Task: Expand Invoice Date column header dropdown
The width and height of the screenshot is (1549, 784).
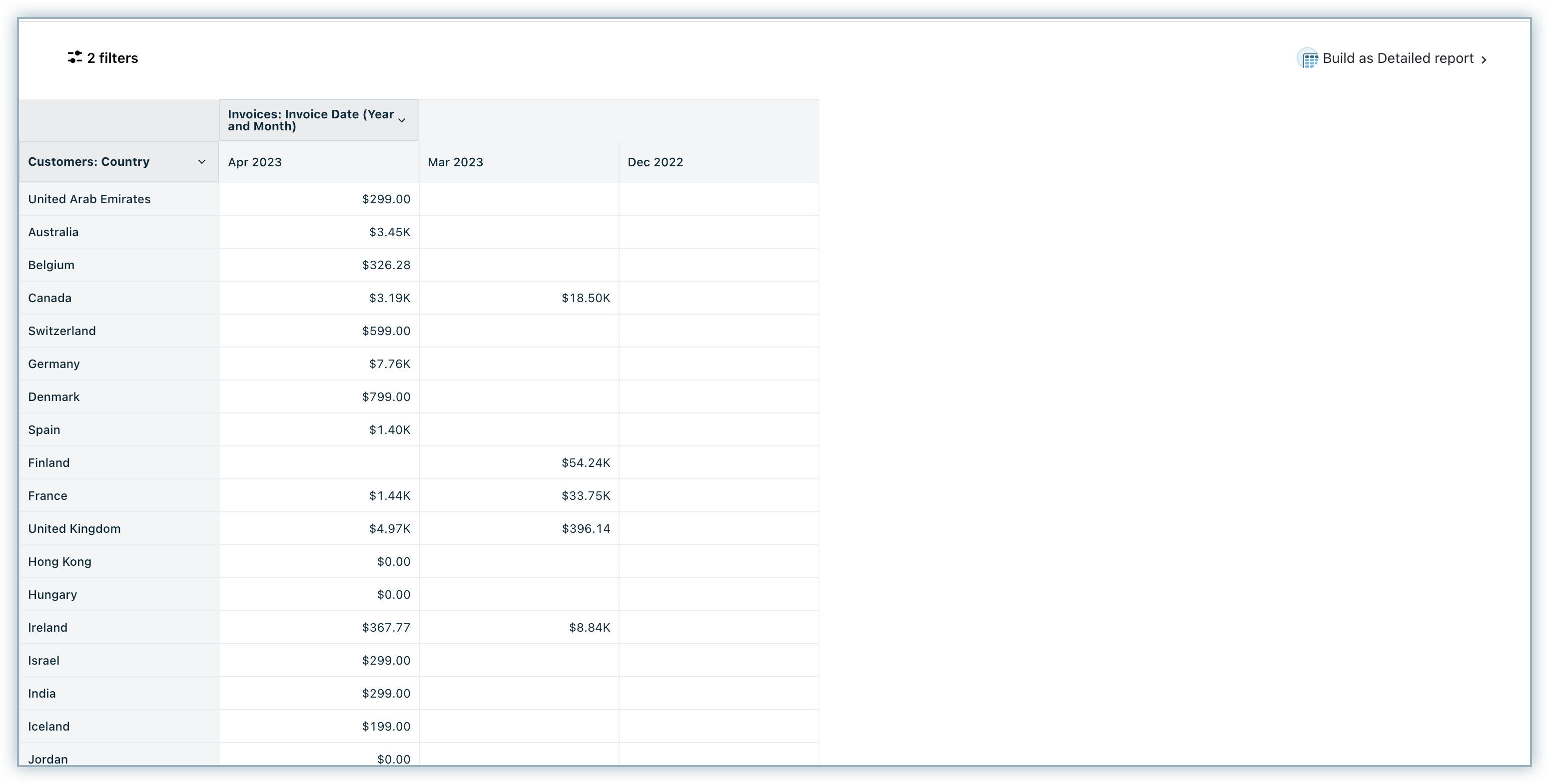Action: point(402,120)
